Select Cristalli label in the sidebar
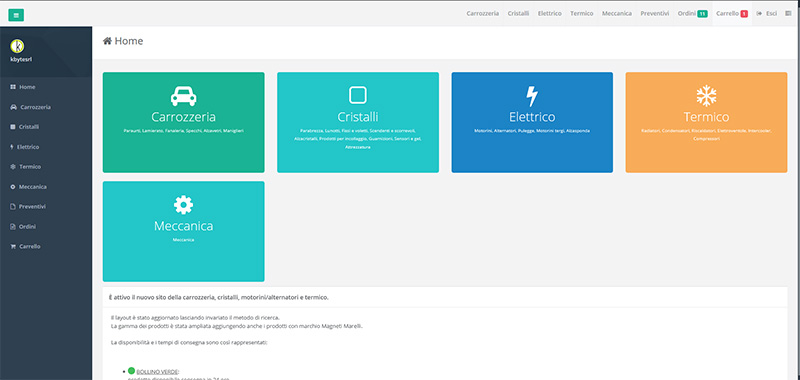The height and width of the screenshot is (380, 800). click(x=29, y=127)
